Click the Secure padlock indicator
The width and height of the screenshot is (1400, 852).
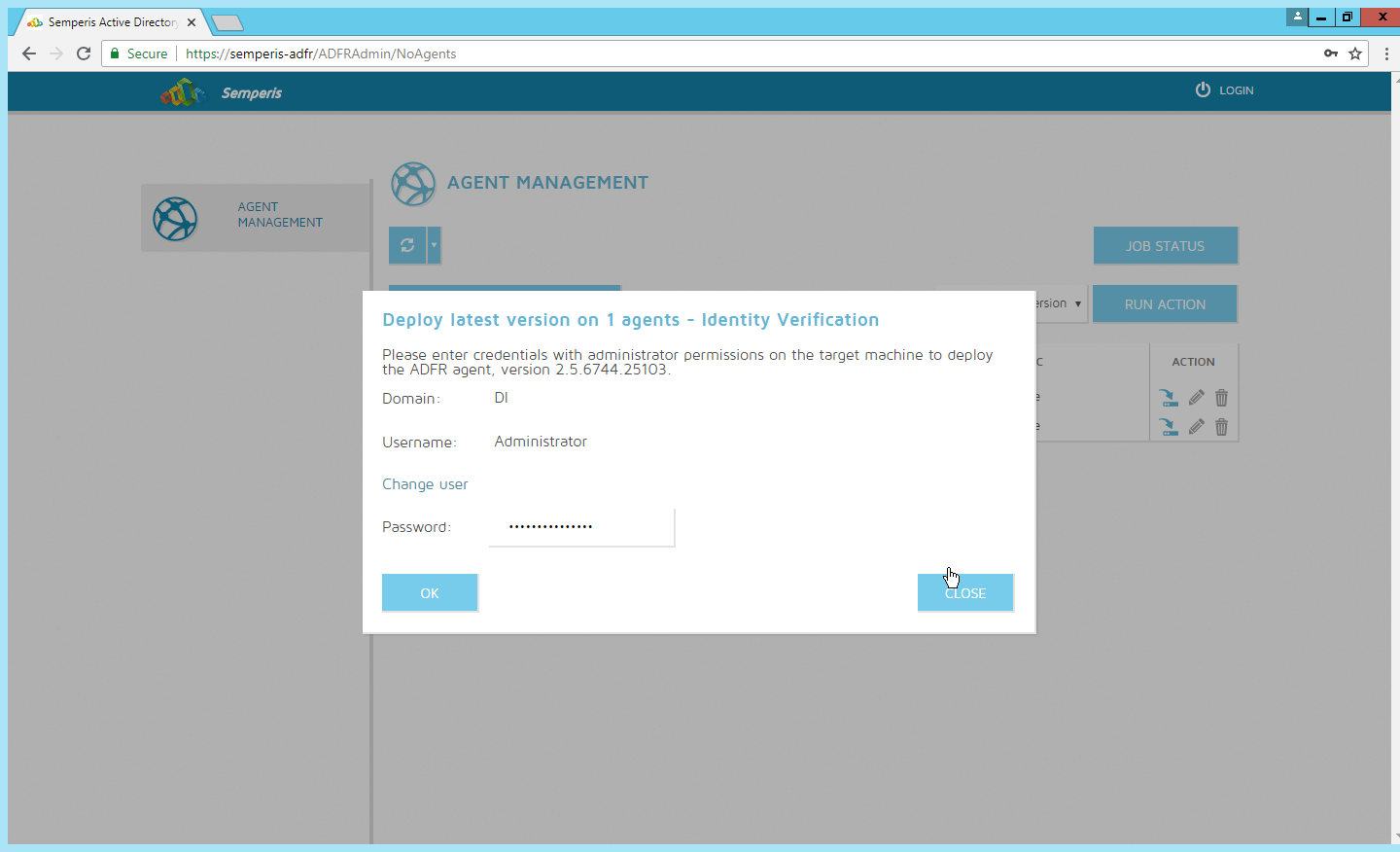click(x=138, y=53)
